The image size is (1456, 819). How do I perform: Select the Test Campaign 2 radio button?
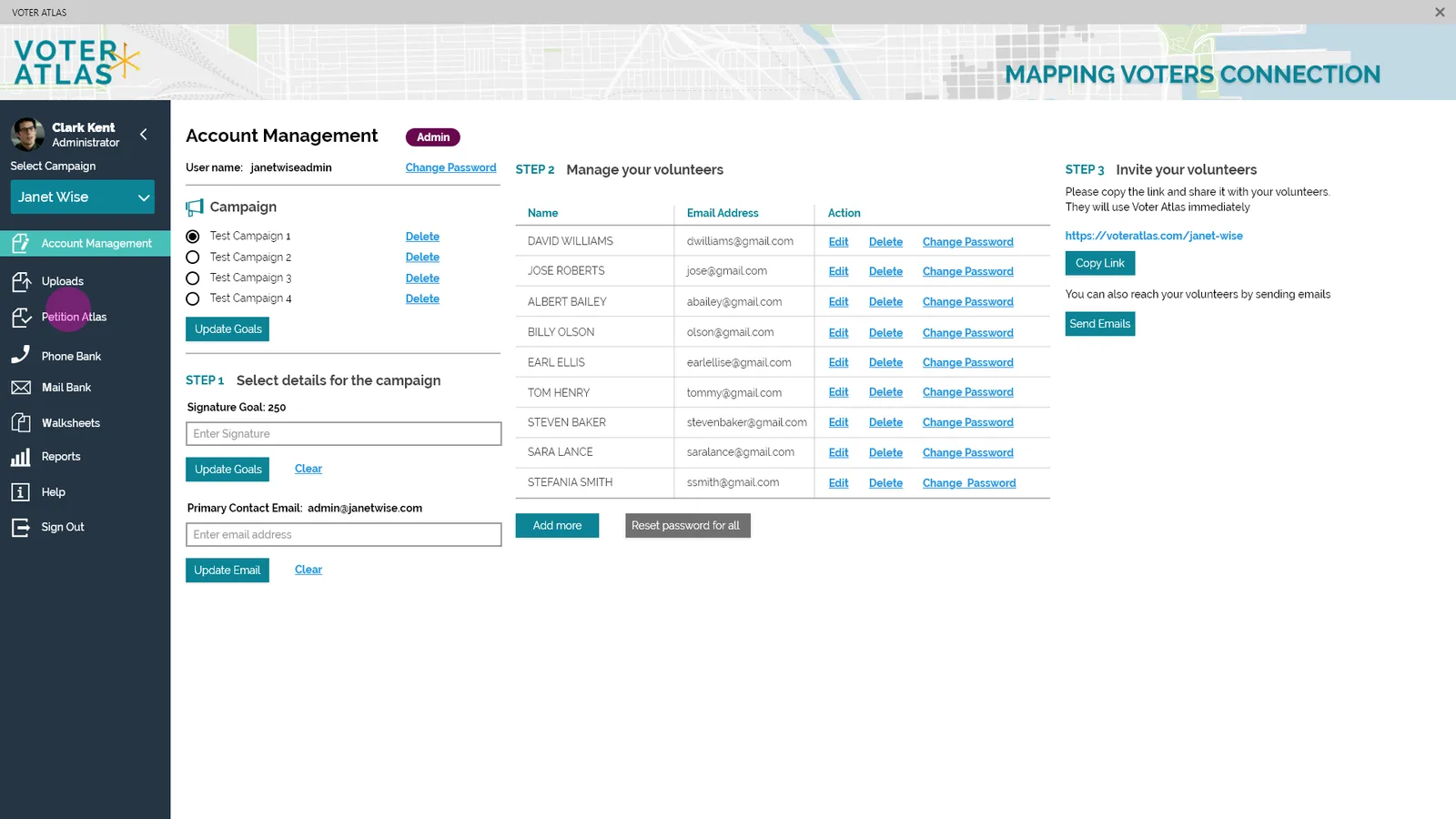(x=193, y=258)
